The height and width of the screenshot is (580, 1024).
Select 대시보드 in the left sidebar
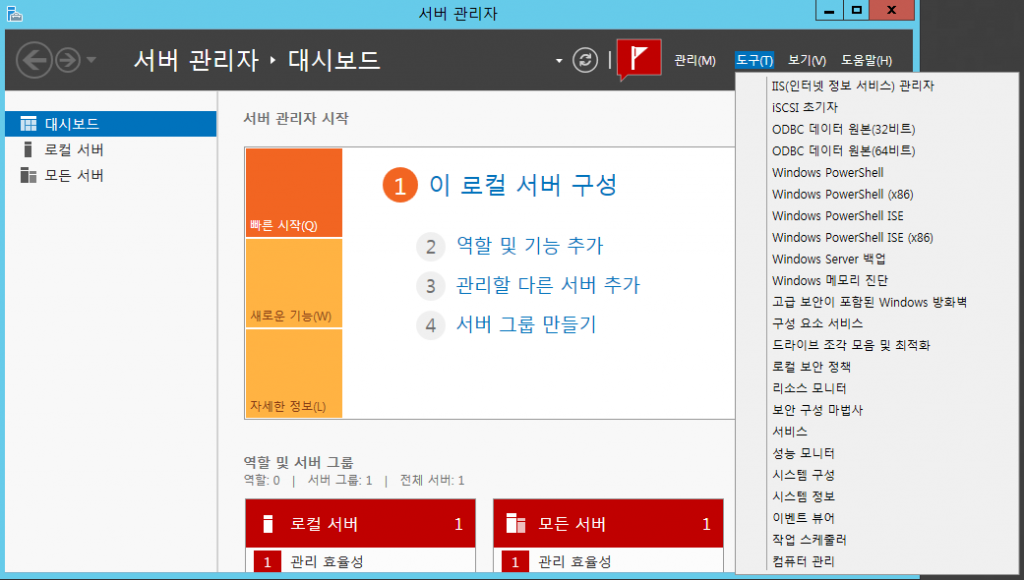(72, 124)
